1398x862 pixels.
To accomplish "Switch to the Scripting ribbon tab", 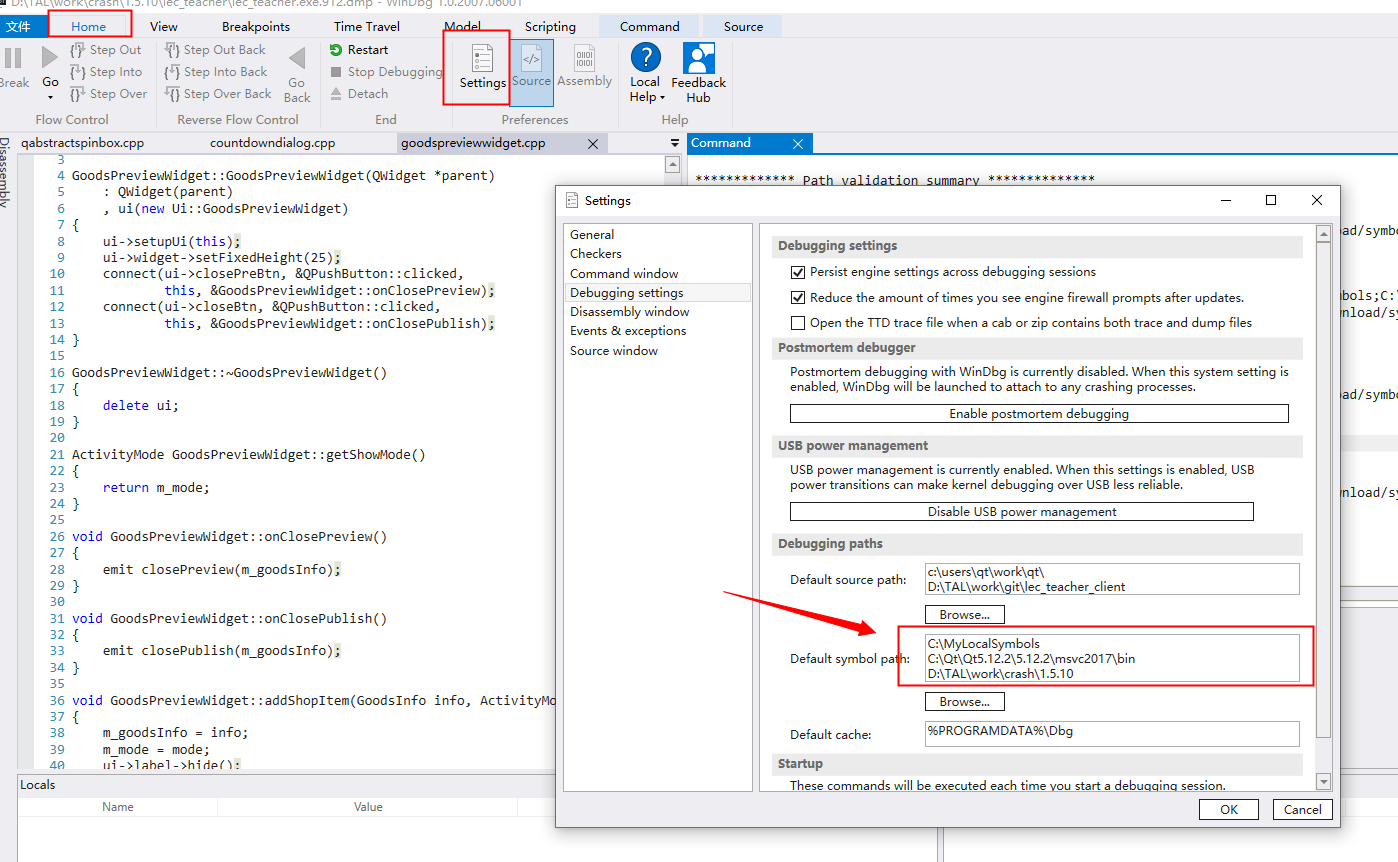I will pos(550,26).
